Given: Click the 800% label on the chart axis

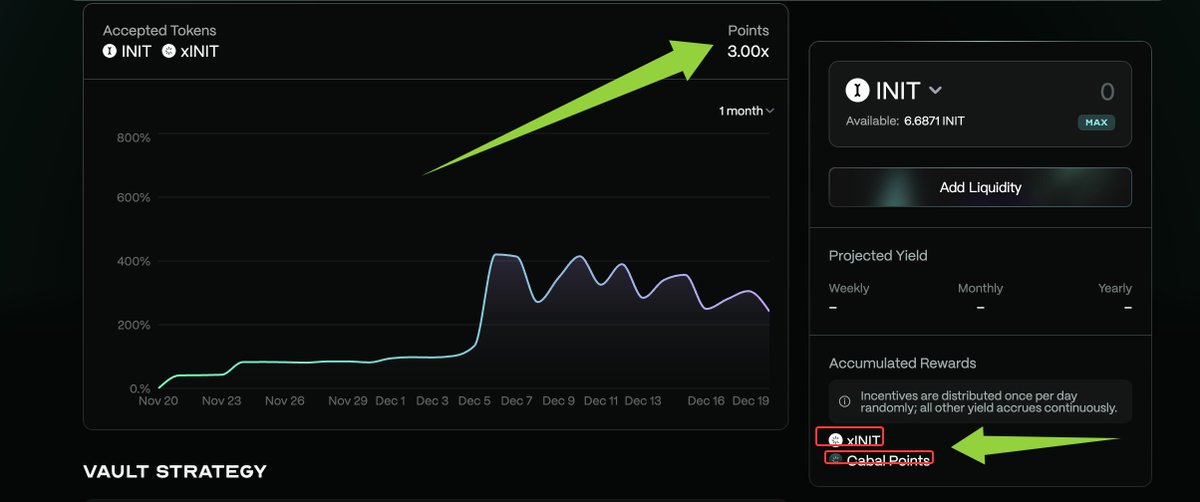Looking at the screenshot, I should pos(133,137).
